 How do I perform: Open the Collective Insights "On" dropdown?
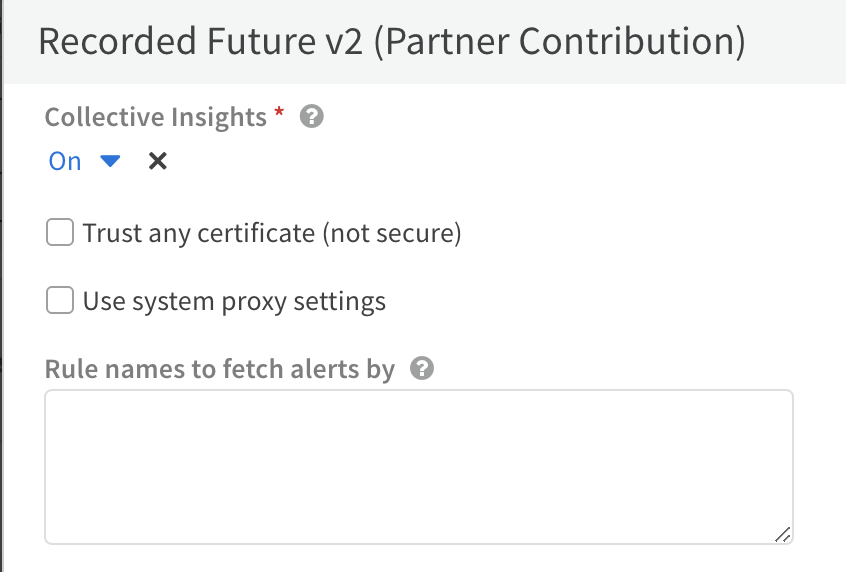(84, 161)
